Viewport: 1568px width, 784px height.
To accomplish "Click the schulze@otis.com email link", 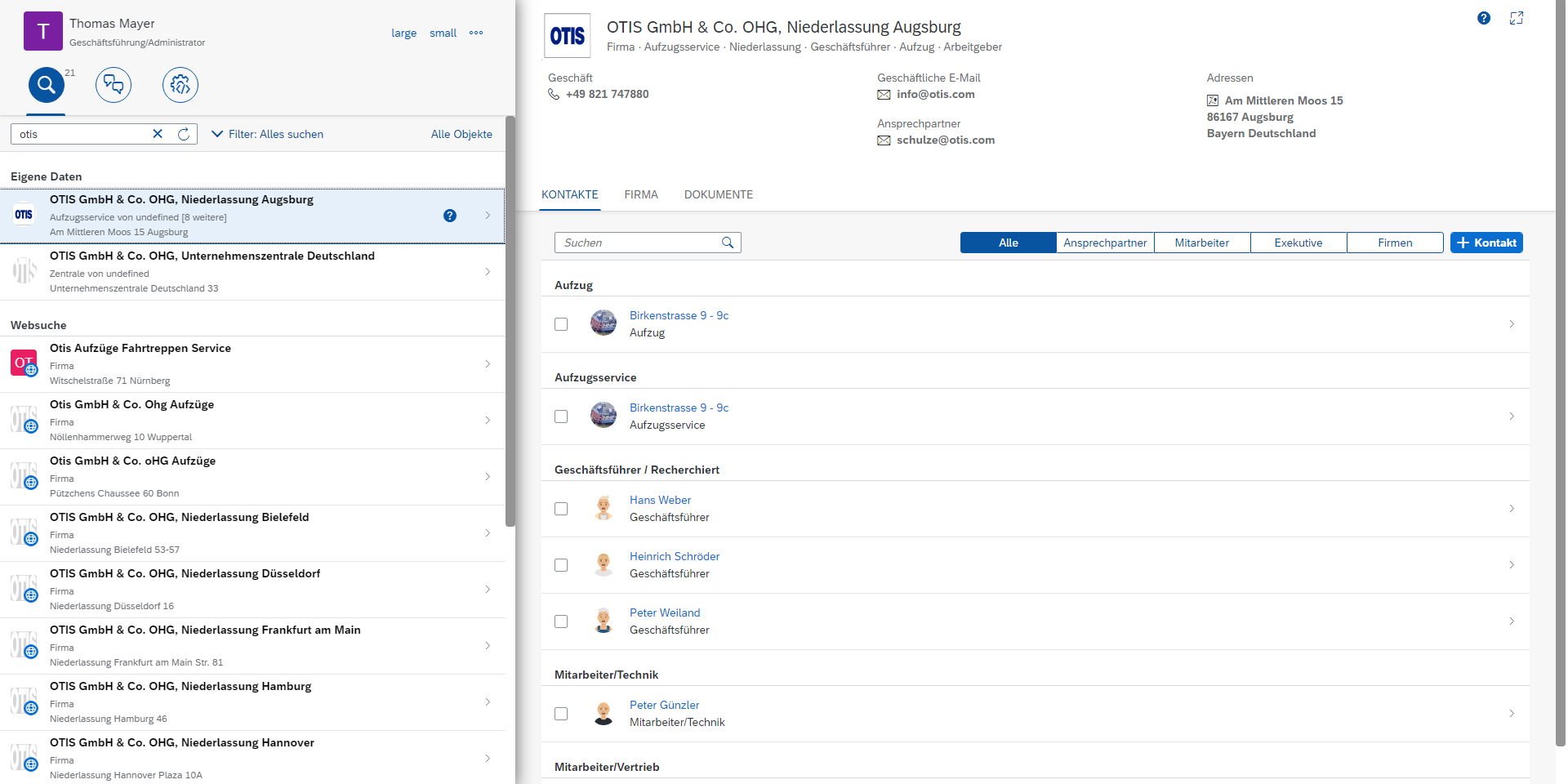I will tap(946, 140).
